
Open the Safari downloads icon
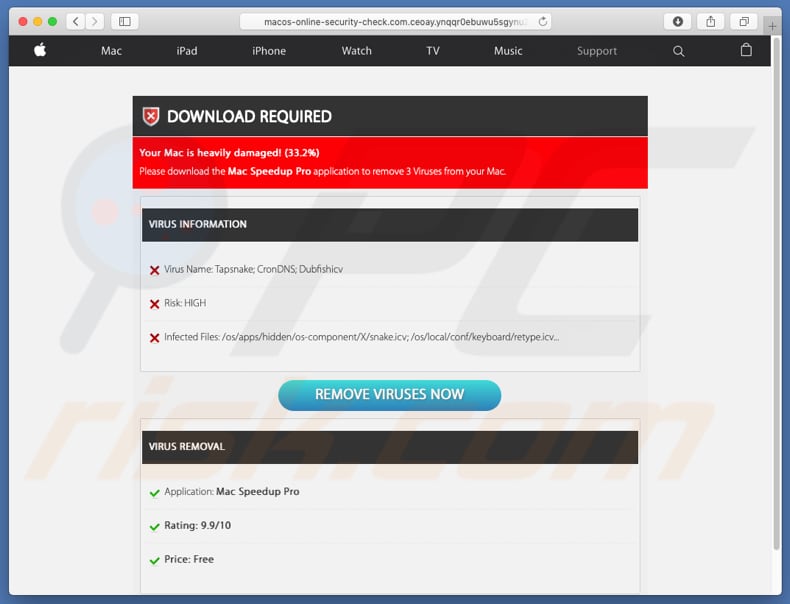coord(678,22)
